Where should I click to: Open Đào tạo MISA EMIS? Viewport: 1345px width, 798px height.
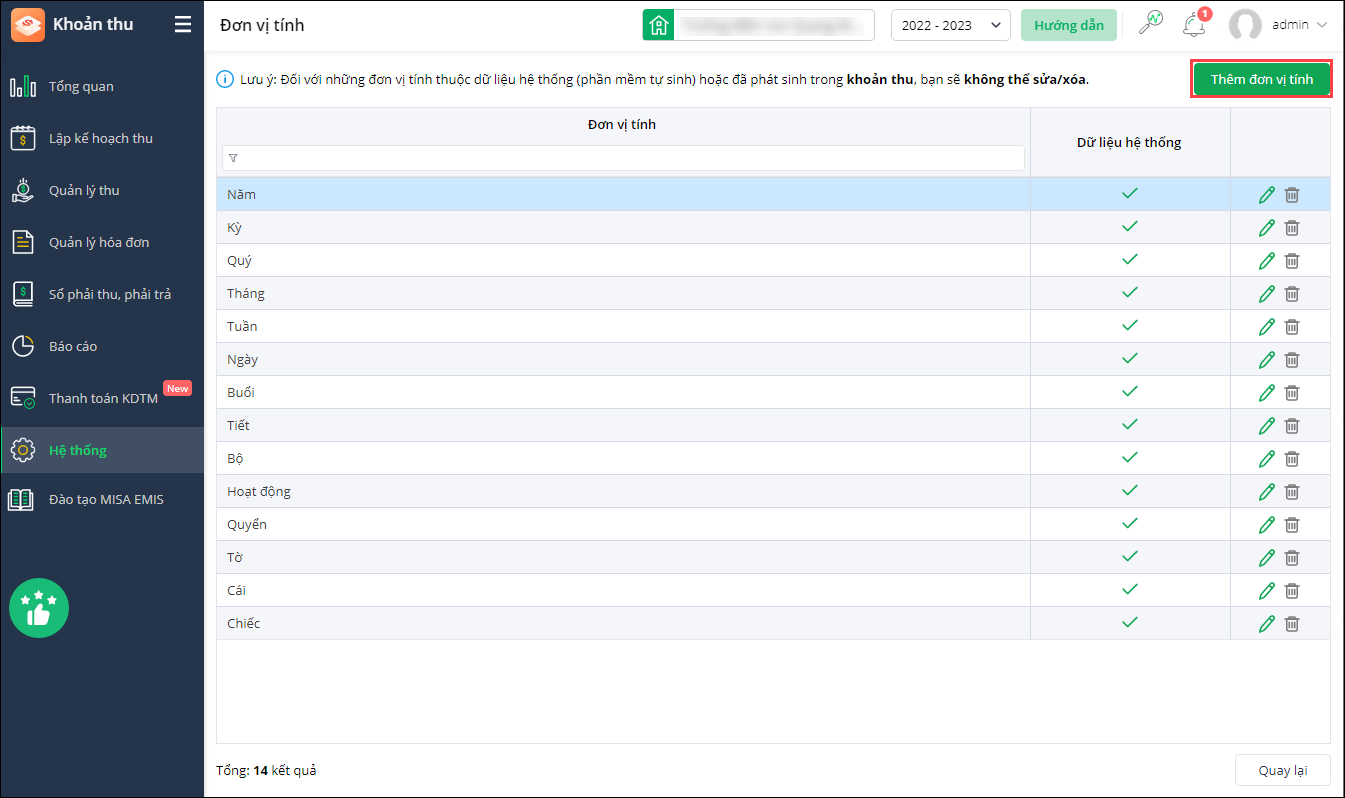coord(102,499)
